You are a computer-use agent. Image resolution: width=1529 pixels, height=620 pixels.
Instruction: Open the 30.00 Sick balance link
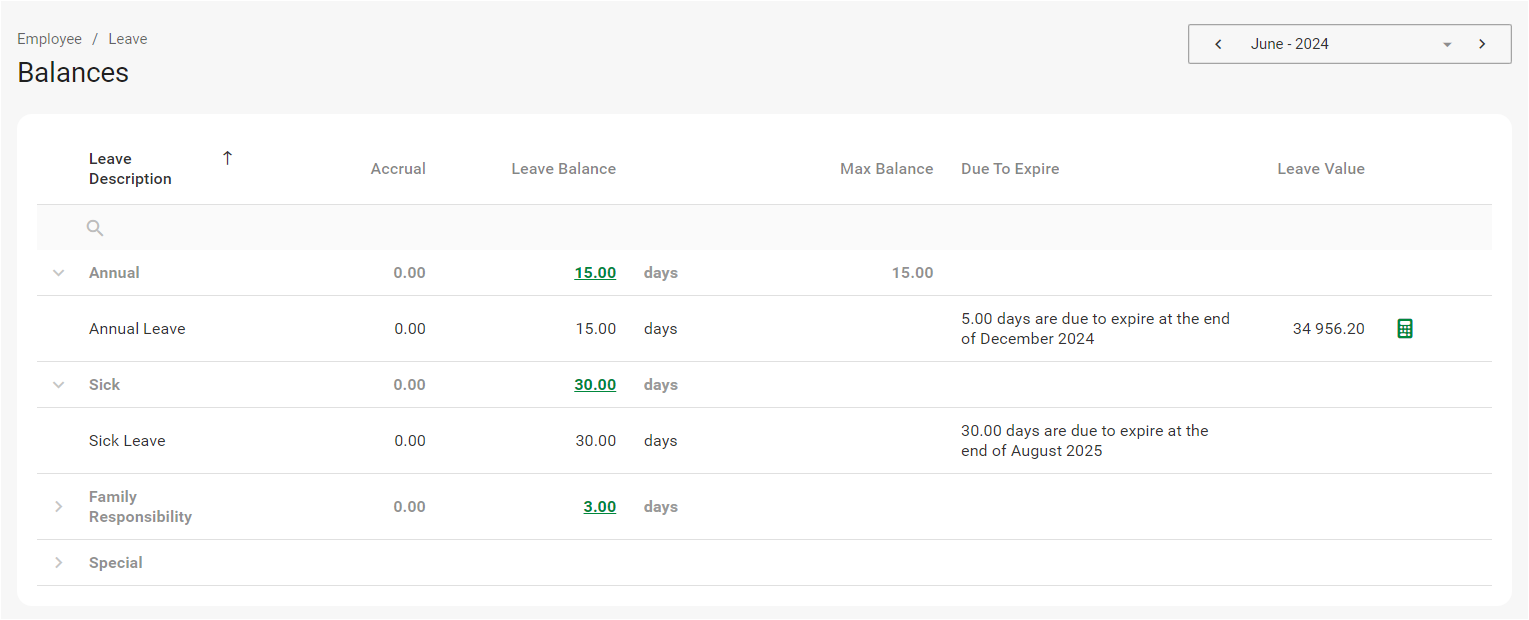click(x=595, y=385)
